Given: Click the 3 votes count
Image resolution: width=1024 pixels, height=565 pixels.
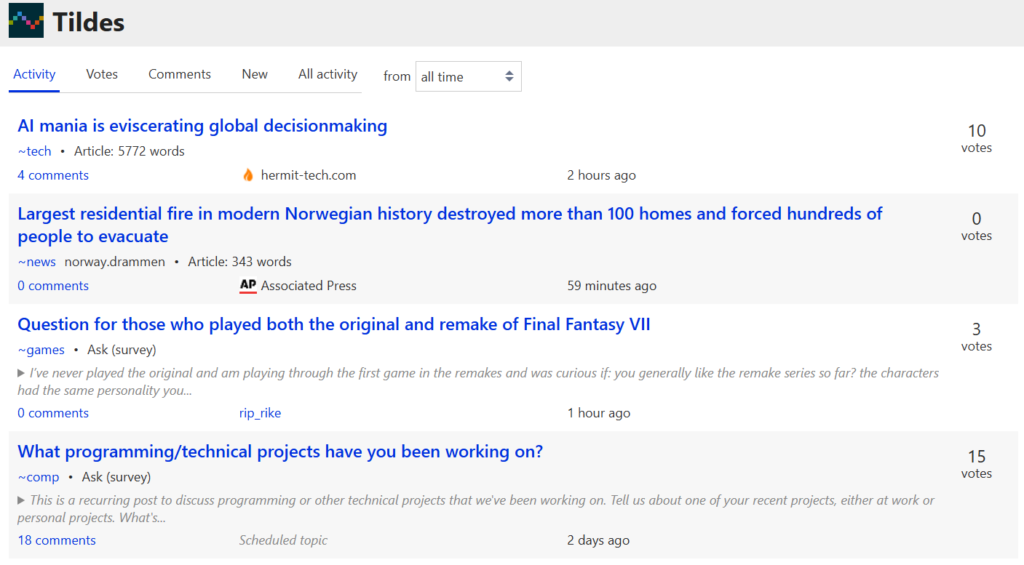Looking at the screenshot, I should point(976,336).
